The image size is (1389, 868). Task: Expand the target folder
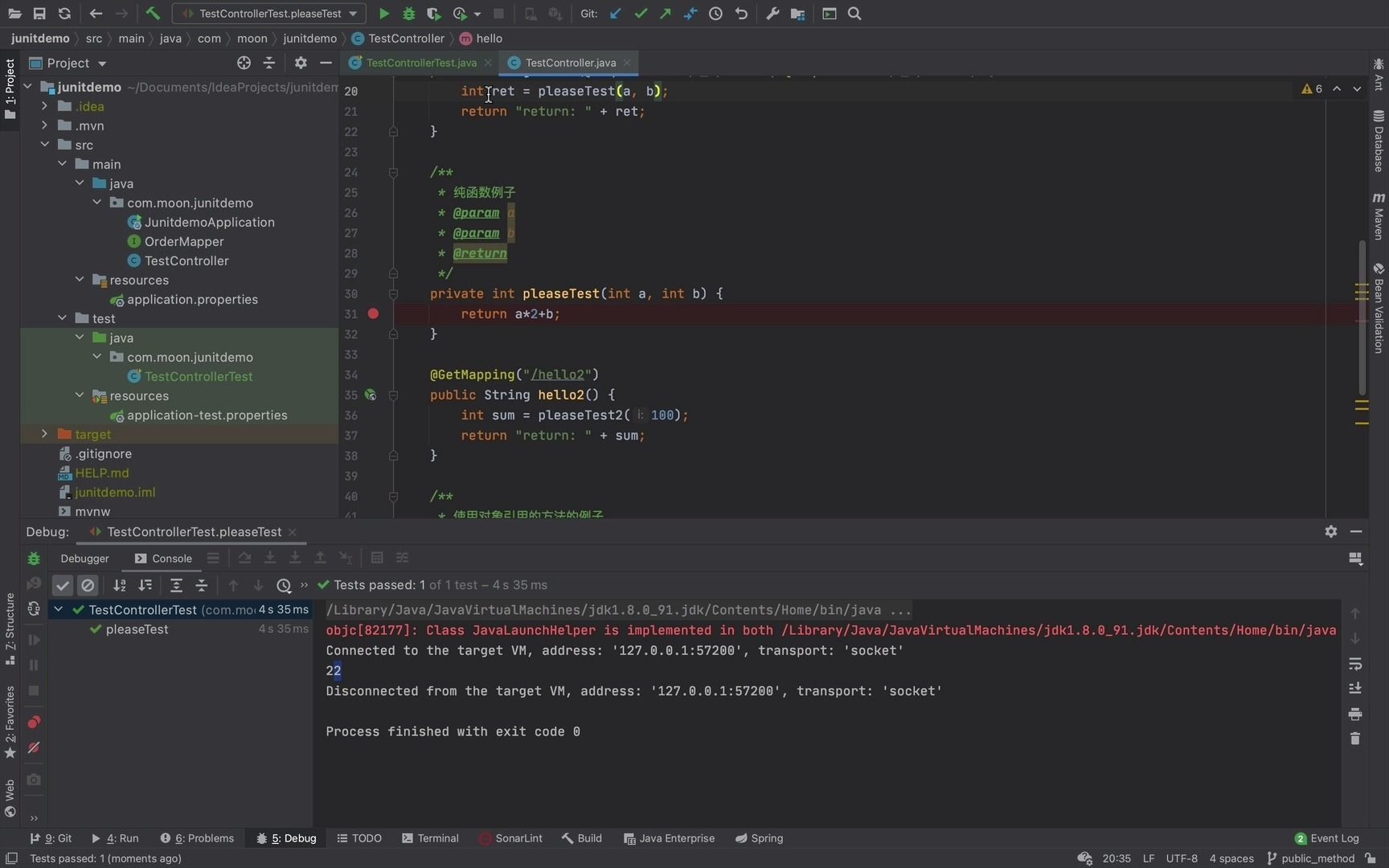[x=45, y=434]
